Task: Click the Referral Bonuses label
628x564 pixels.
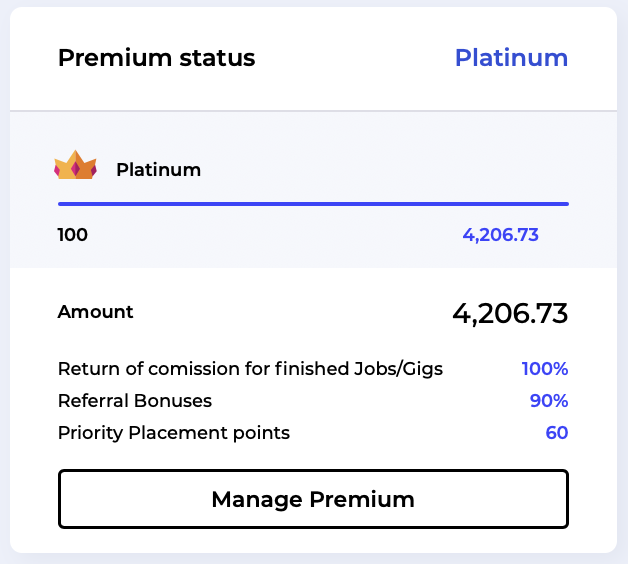Action: (x=135, y=401)
